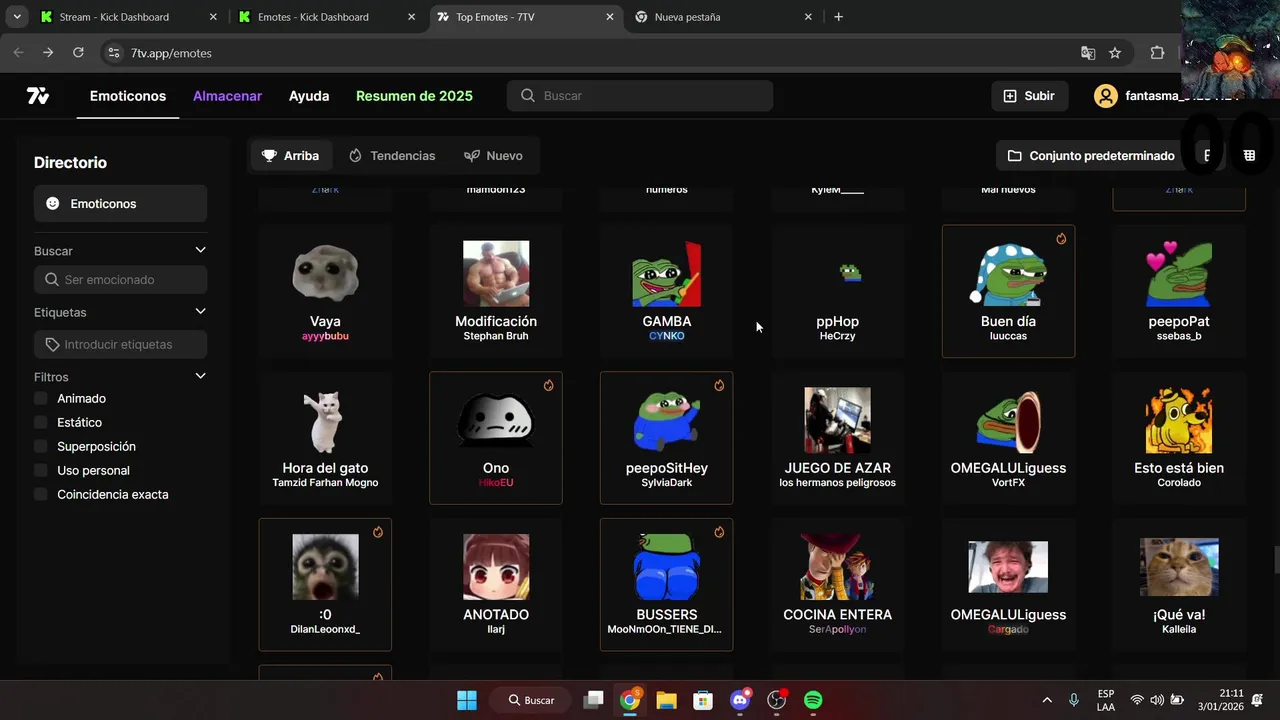Open Resumen de 2025 link
The image size is (1280, 720).
pyautogui.click(x=414, y=96)
